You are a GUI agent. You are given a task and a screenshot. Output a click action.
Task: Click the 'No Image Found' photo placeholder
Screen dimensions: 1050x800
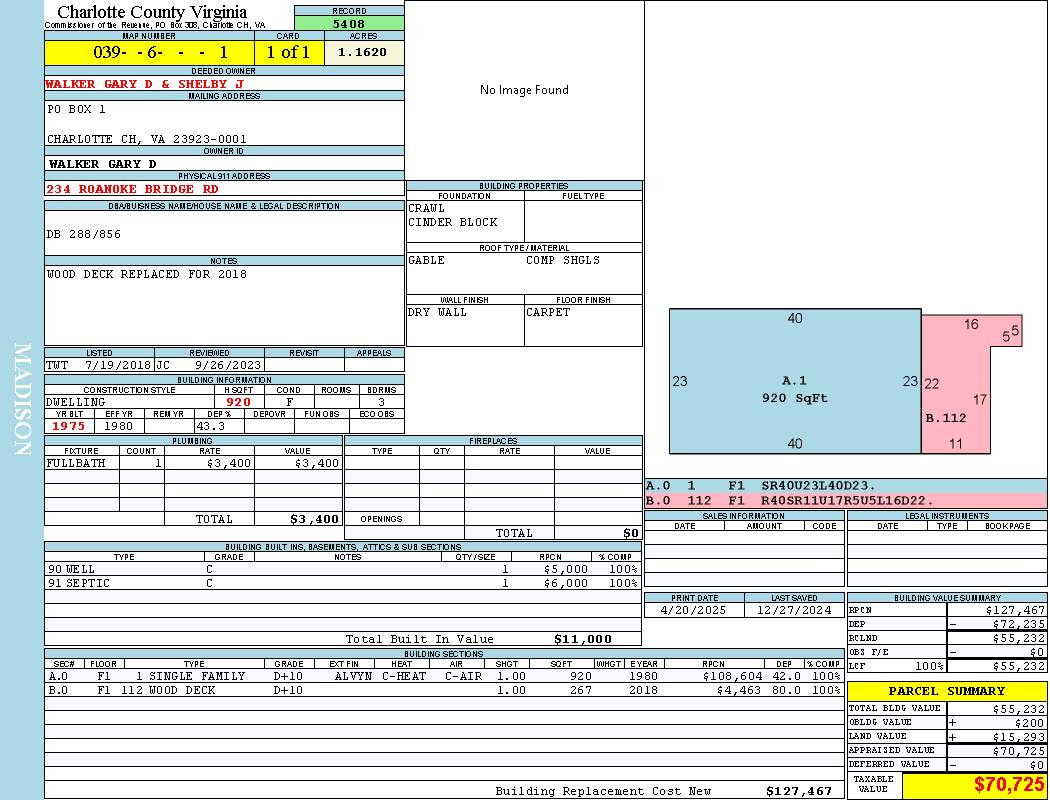(x=524, y=90)
